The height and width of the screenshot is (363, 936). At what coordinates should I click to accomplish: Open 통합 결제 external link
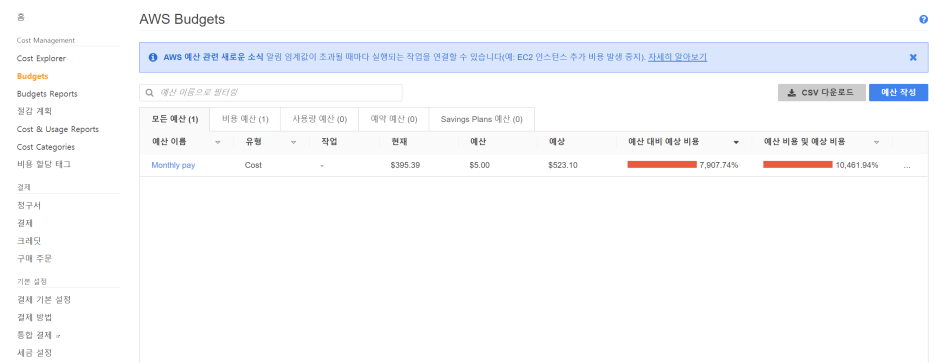pos(39,335)
